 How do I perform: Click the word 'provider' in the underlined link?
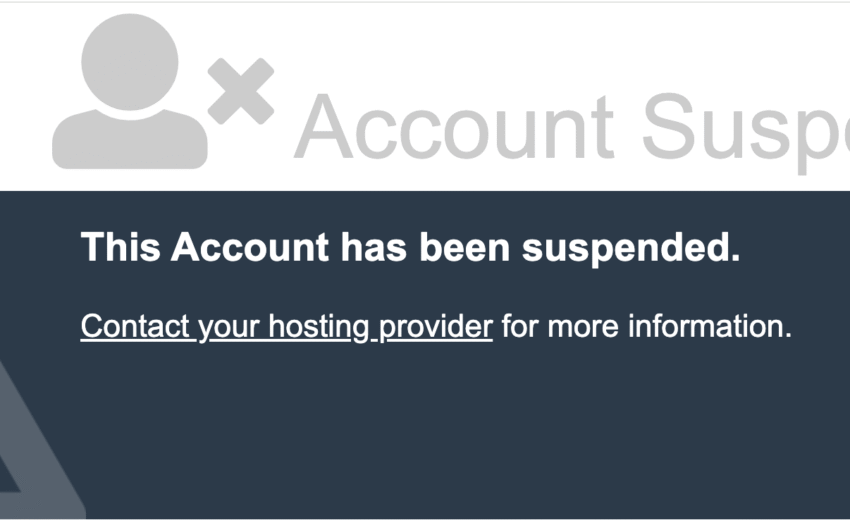click(x=436, y=327)
